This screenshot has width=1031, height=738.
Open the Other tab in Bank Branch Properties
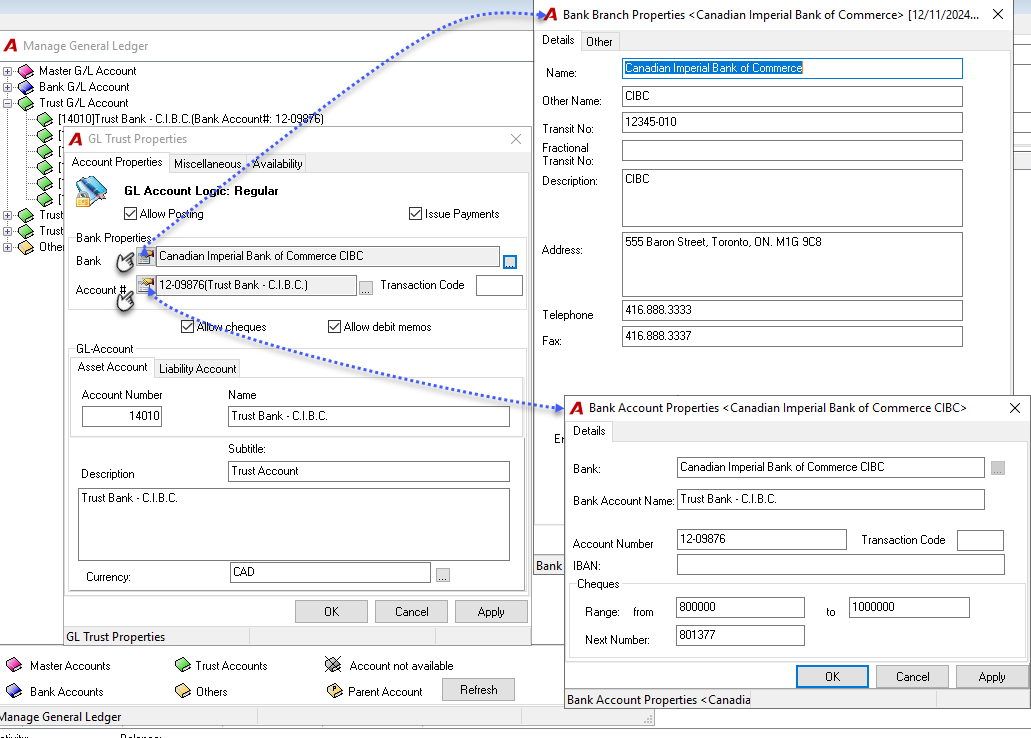point(599,42)
